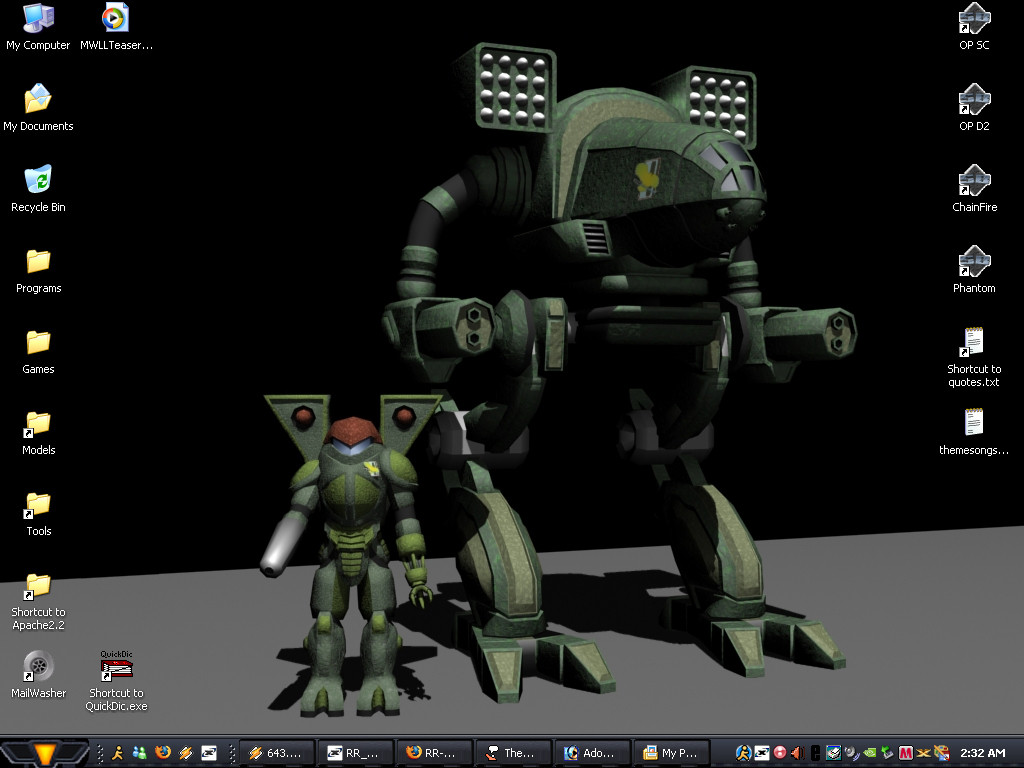Select the OP D2 shortcut icon

[974, 108]
